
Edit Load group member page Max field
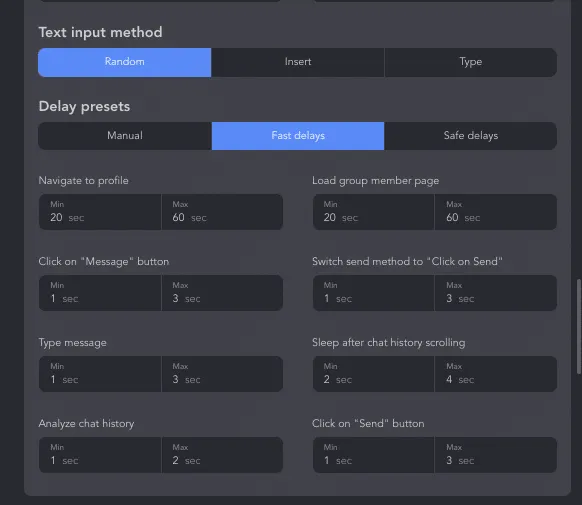coord(496,212)
